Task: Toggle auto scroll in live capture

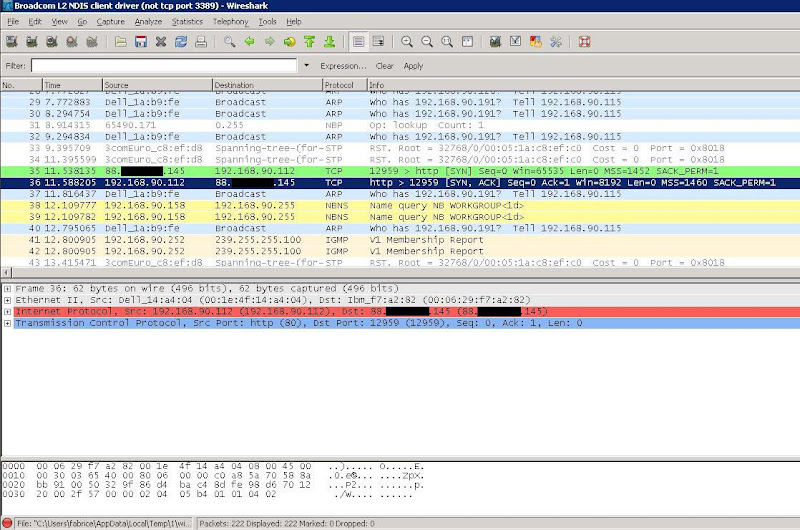Action: 379,42
